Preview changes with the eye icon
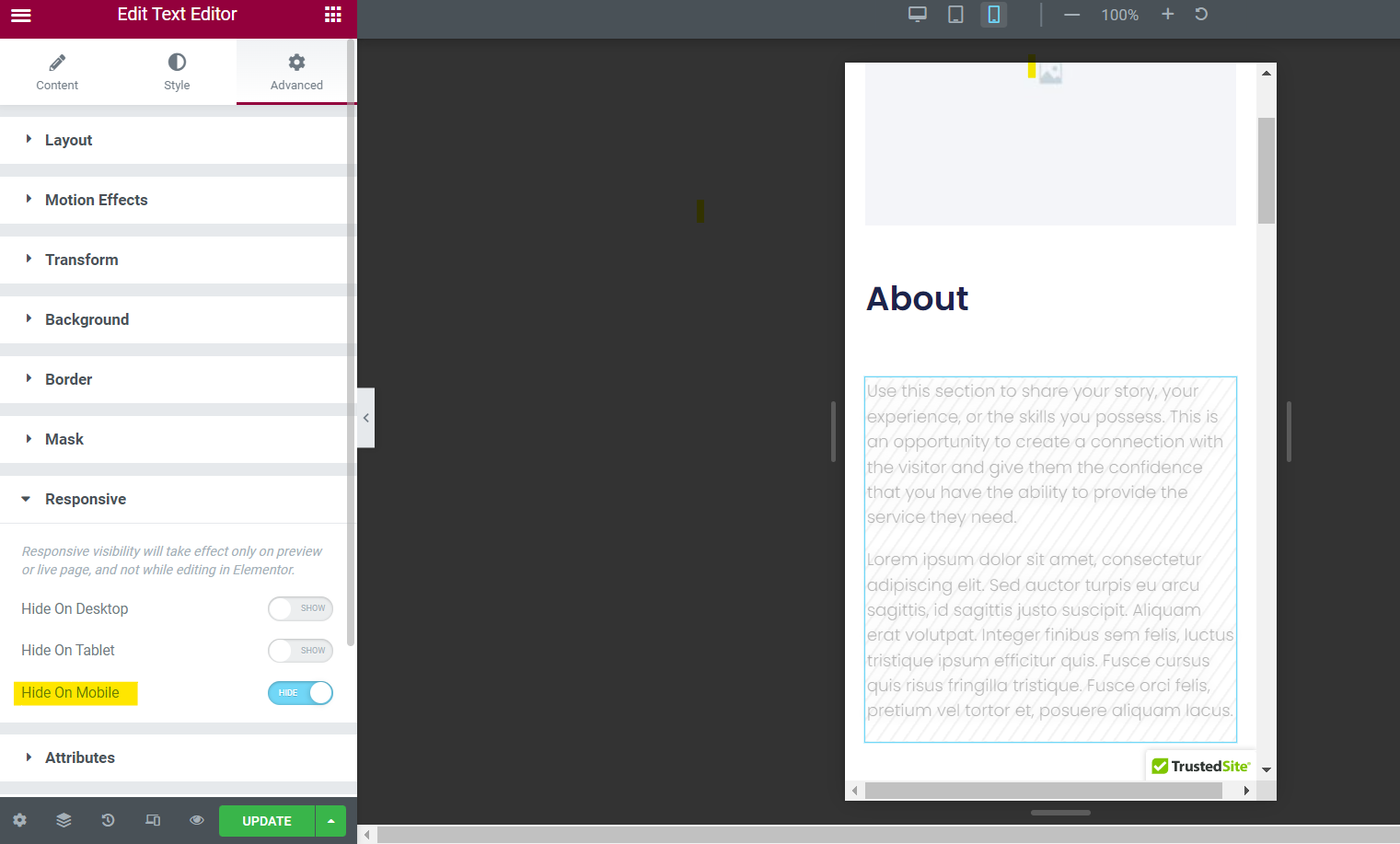 [196, 820]
